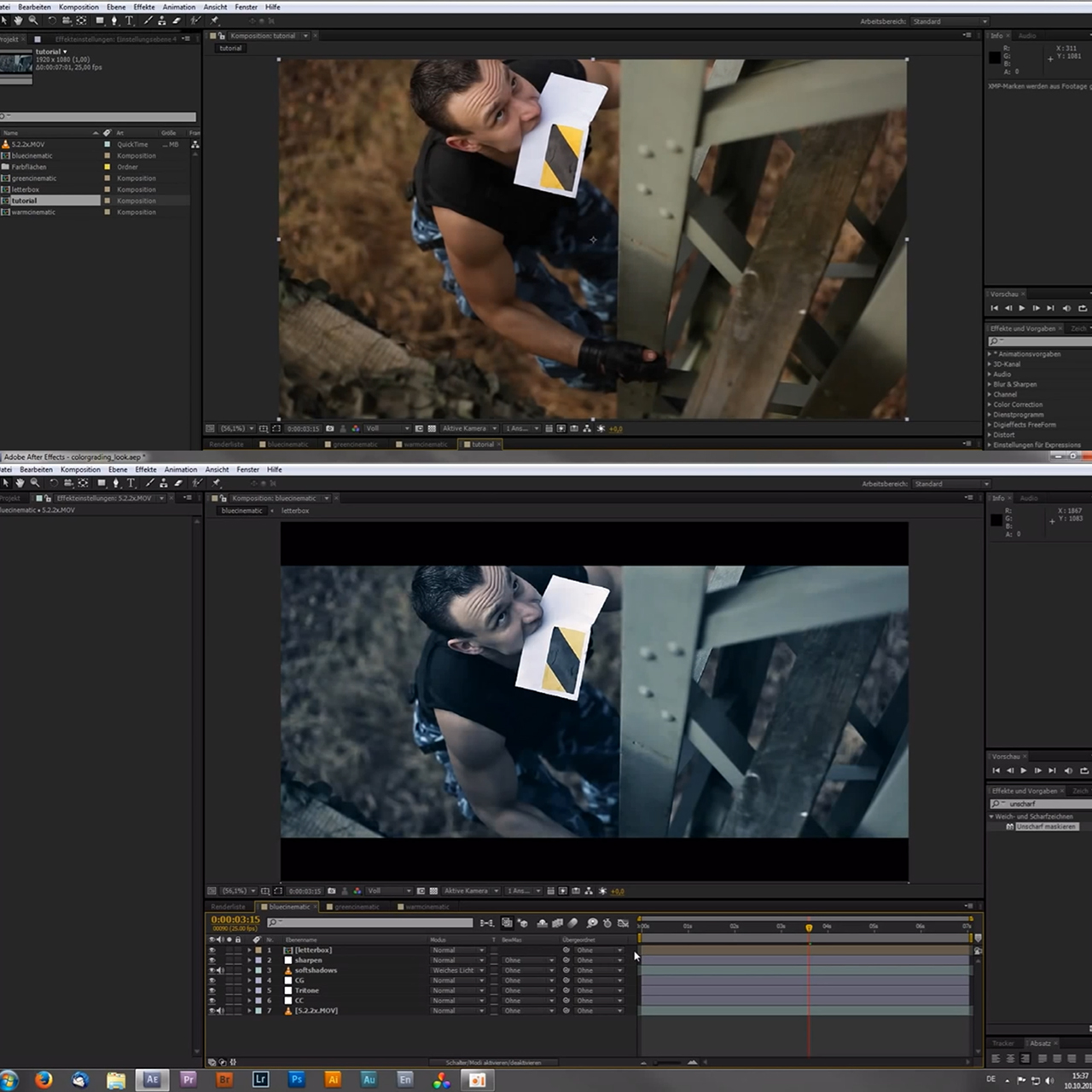Image resolution: width=1092 pixels, height=1092 pixels.
Task: Open Adobe Audition from the taskbar
Action: [x=369, y=1079]
